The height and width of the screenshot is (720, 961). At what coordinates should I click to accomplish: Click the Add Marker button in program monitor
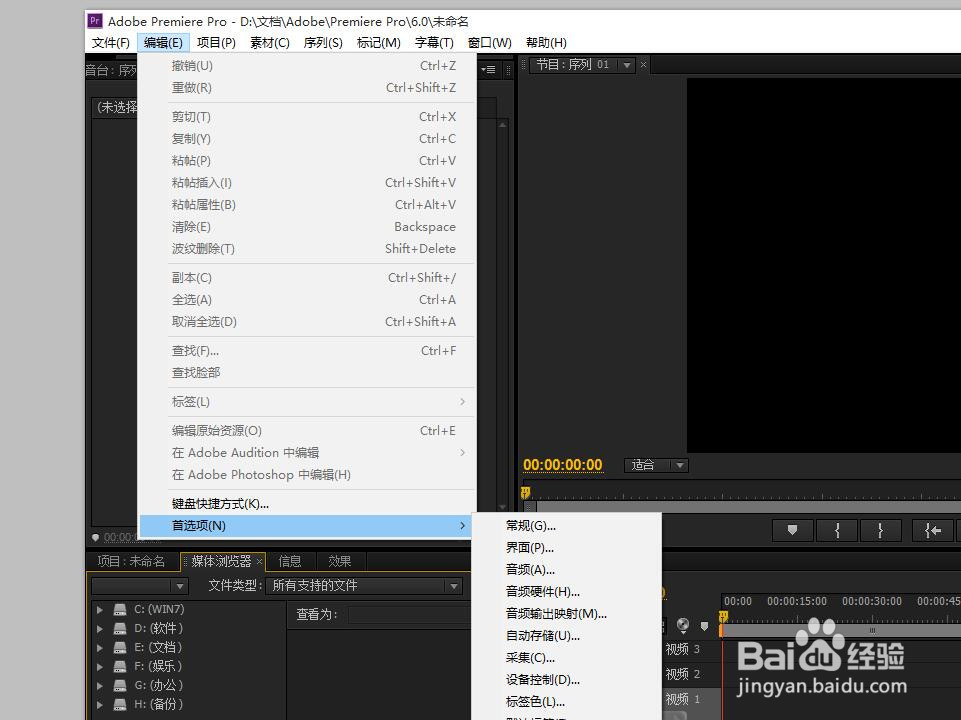792,530
